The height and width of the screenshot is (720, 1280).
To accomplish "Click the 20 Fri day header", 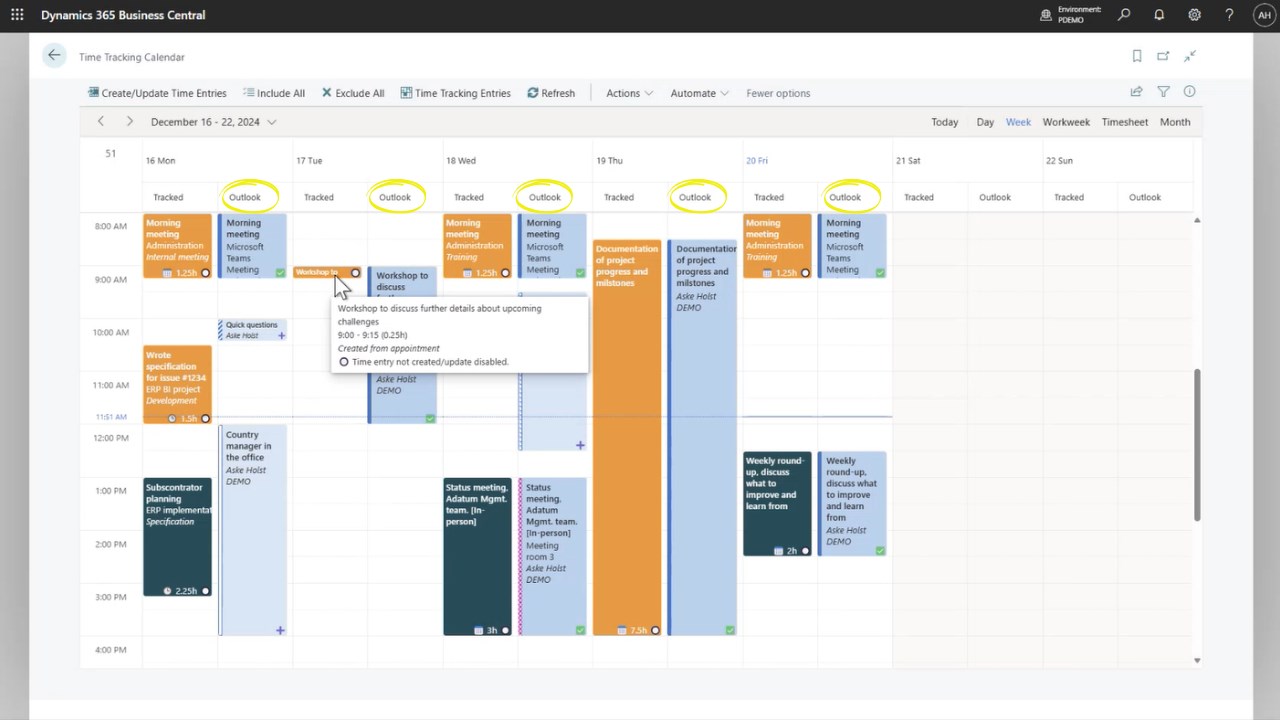I will (757, 160).
